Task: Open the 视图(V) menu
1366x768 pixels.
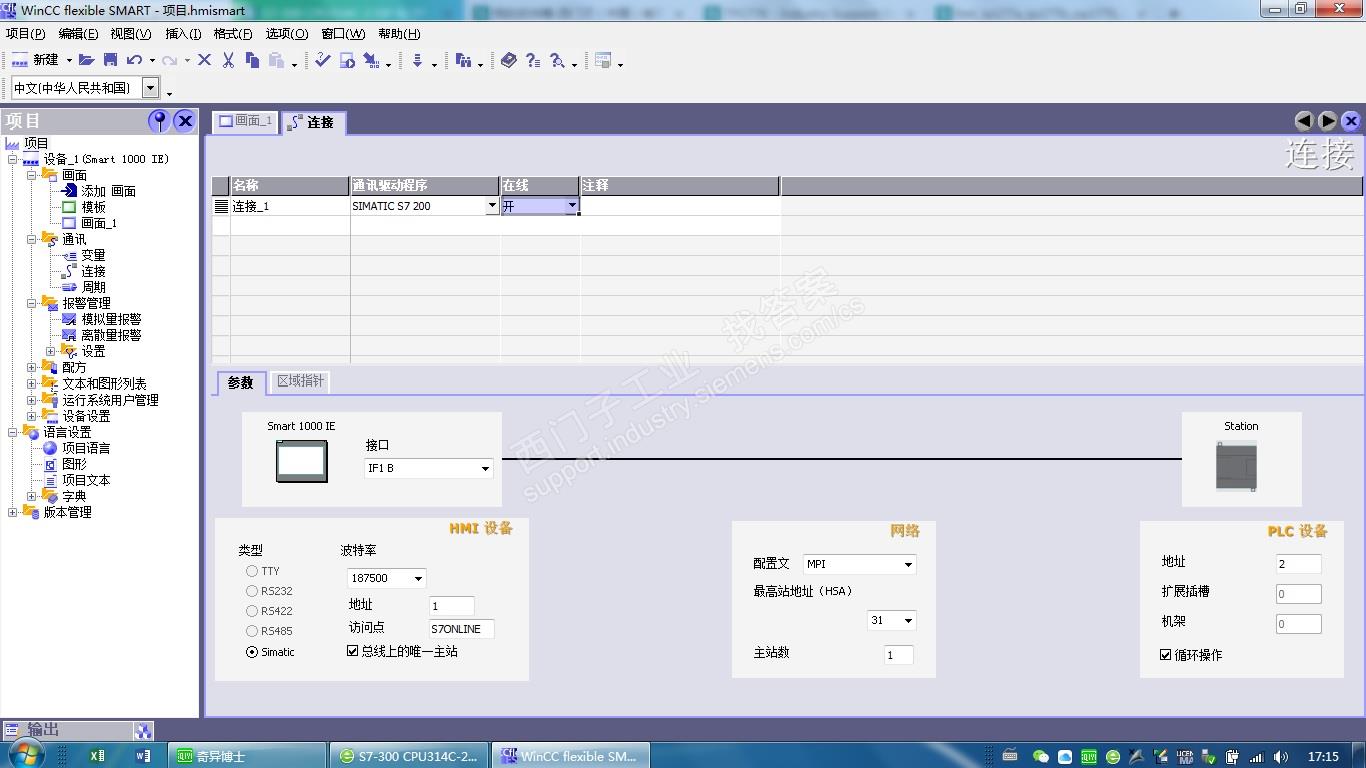Action: (x=131, y=33)
